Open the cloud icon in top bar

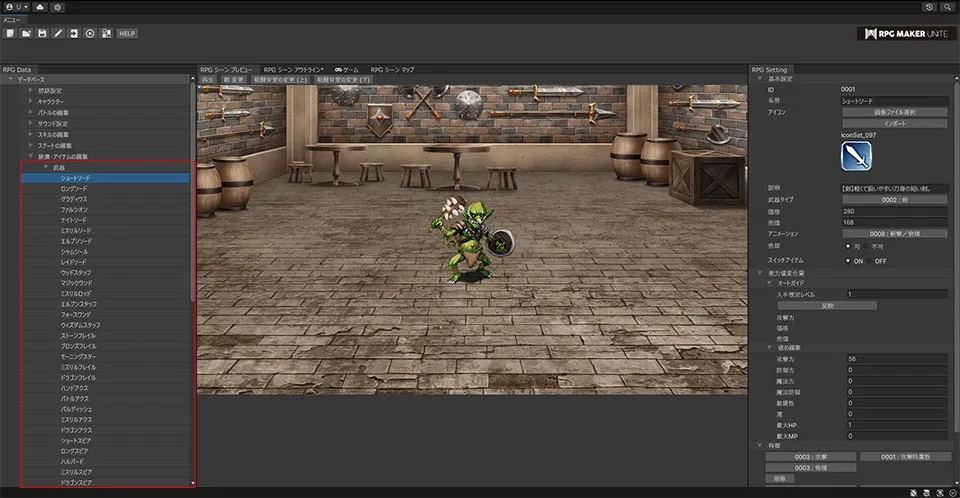click(x=39, y=6)
